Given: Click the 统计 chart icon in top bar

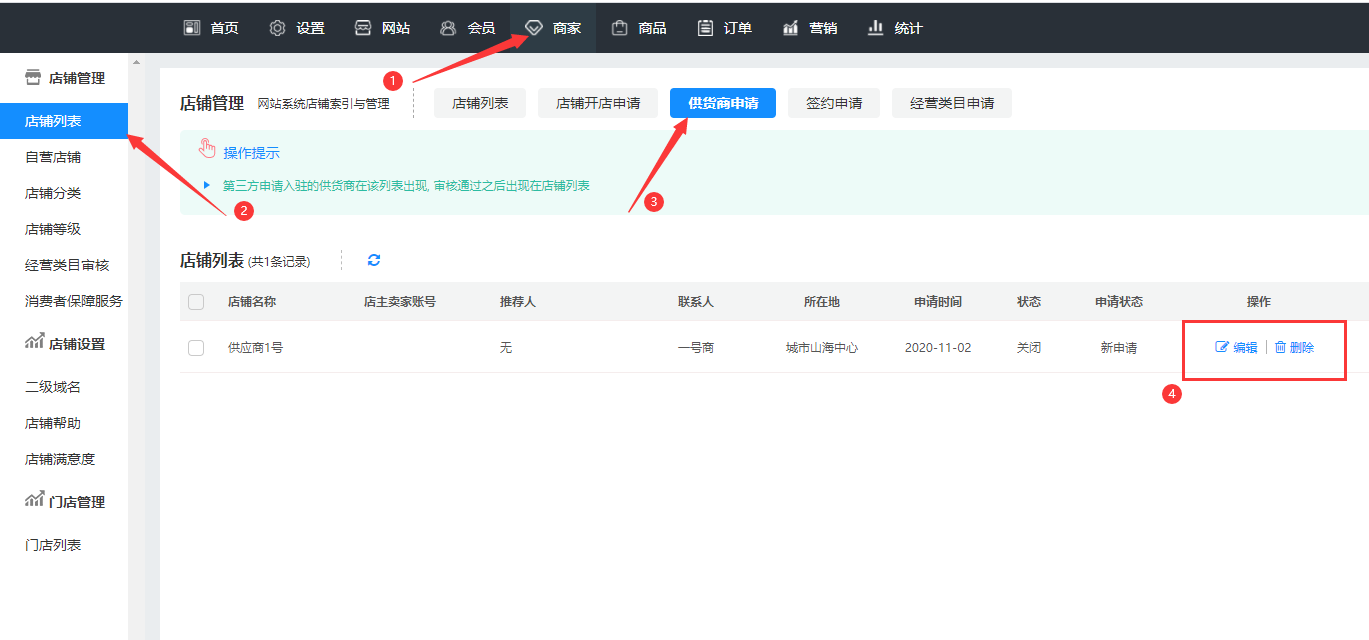Looking at the screenshot, I should click(876, 28).
